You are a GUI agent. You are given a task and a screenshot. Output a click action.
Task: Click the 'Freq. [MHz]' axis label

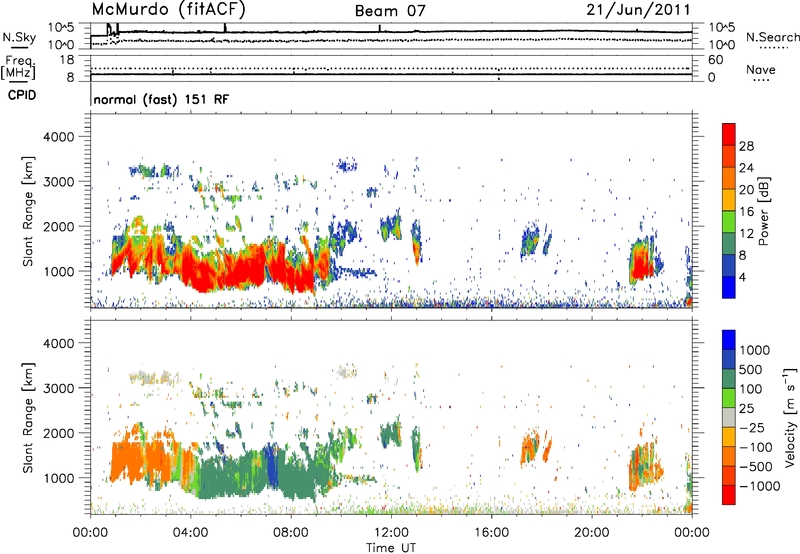tap(18, 67)
